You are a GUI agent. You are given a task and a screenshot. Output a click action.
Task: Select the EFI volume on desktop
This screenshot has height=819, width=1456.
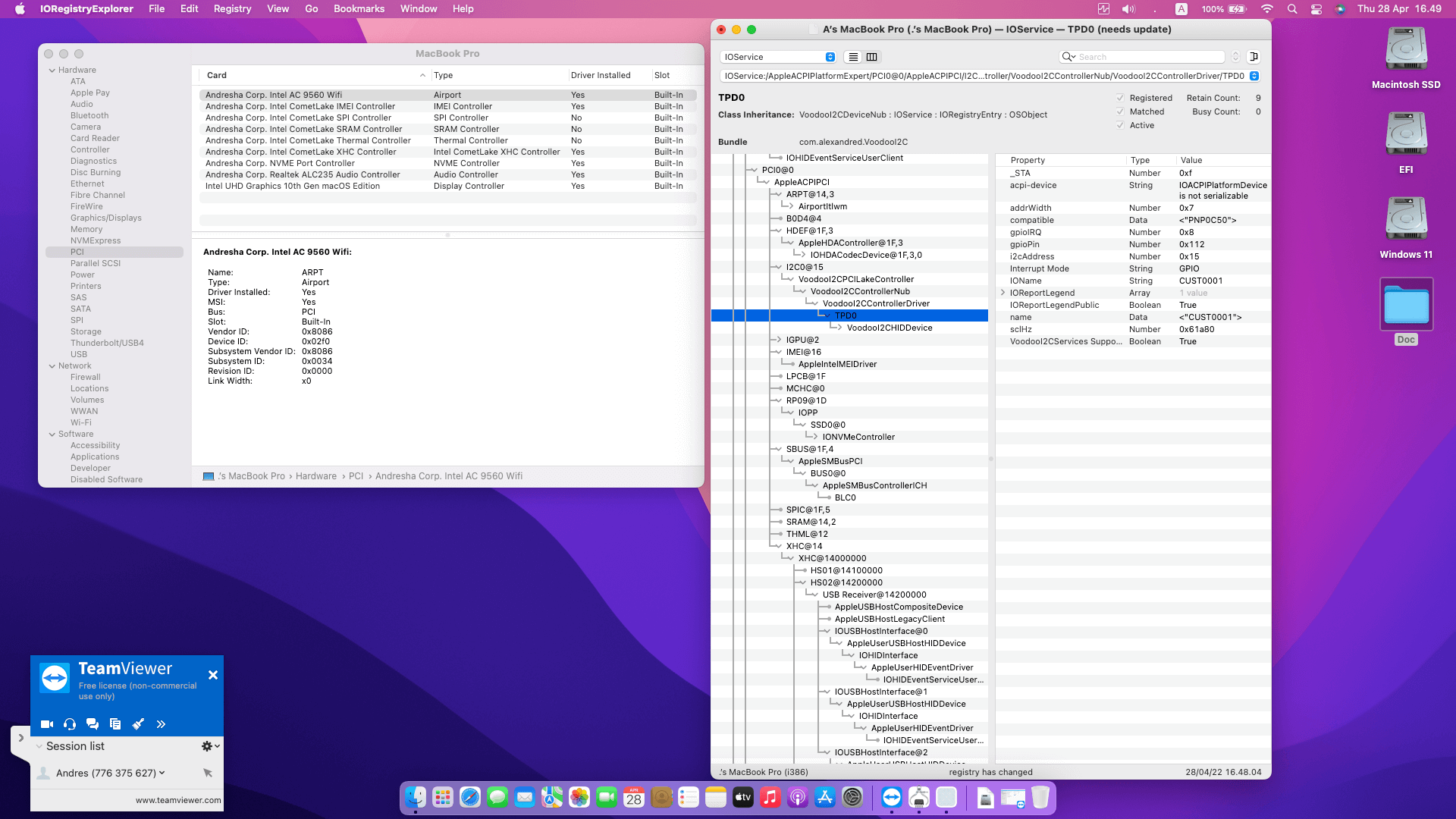point(1406,143)
